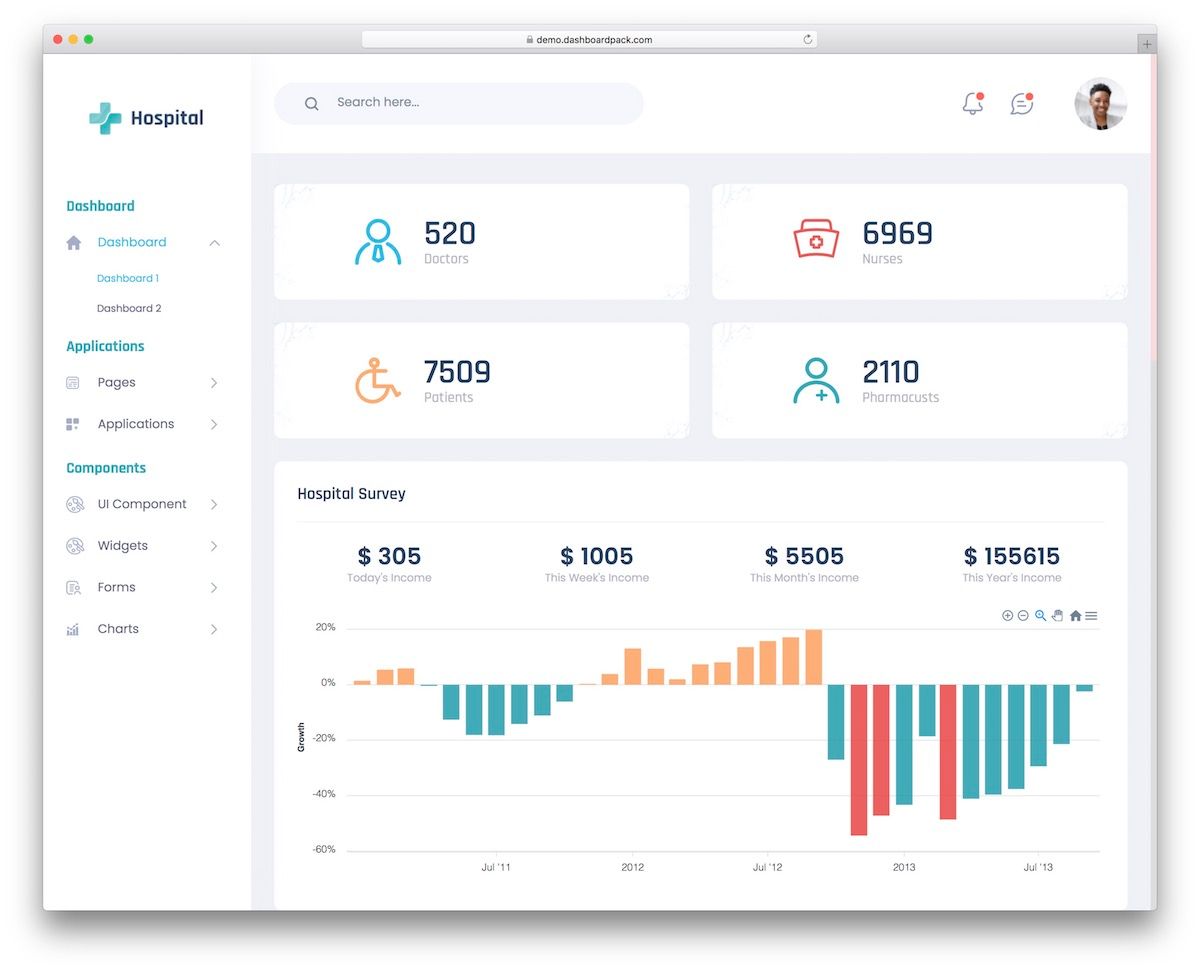Open Dashboard 1
Viewport: 1200px width, 972px height.
click(128, 278)
